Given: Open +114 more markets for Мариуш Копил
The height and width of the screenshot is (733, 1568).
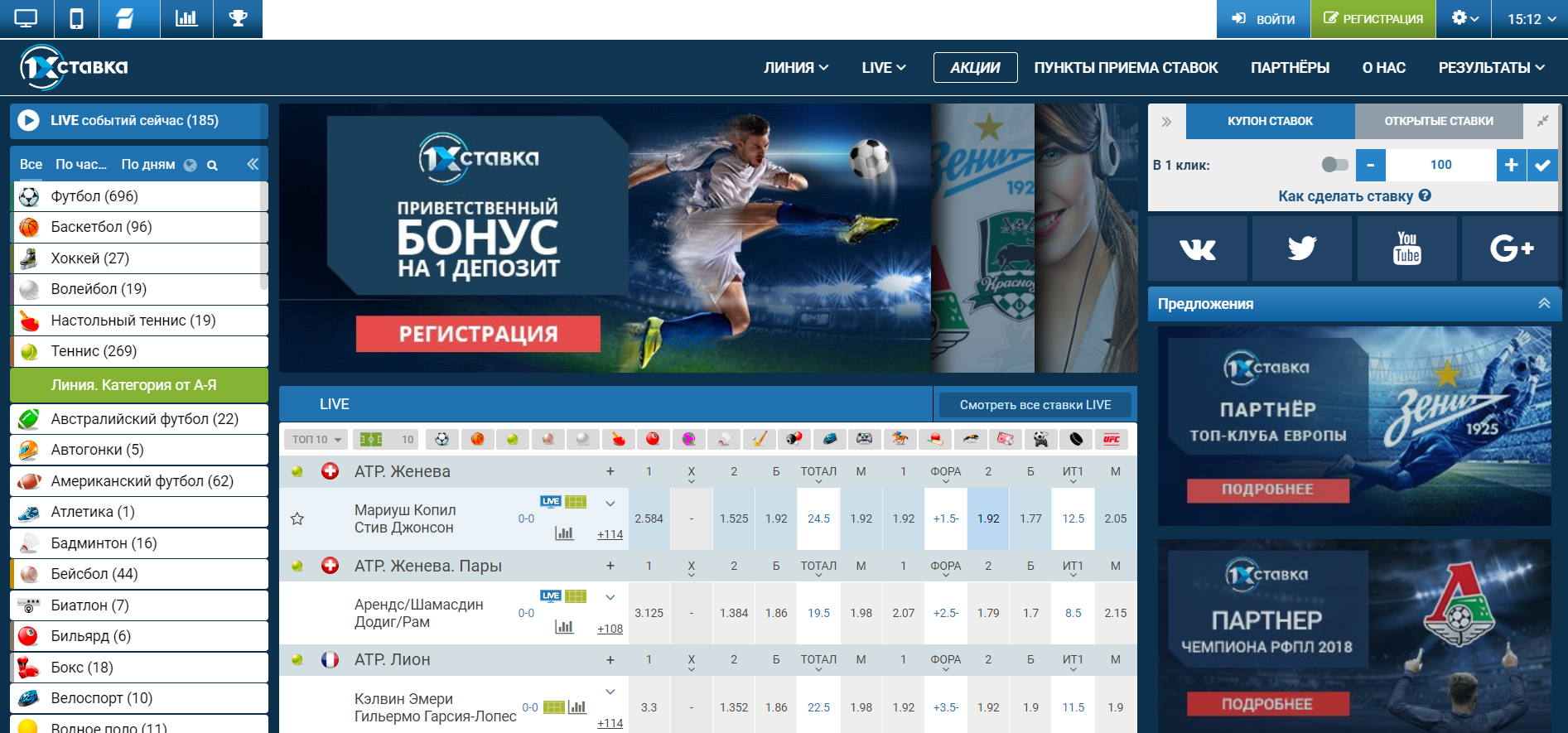Looking at the screenshot, I should coord(610,535).
